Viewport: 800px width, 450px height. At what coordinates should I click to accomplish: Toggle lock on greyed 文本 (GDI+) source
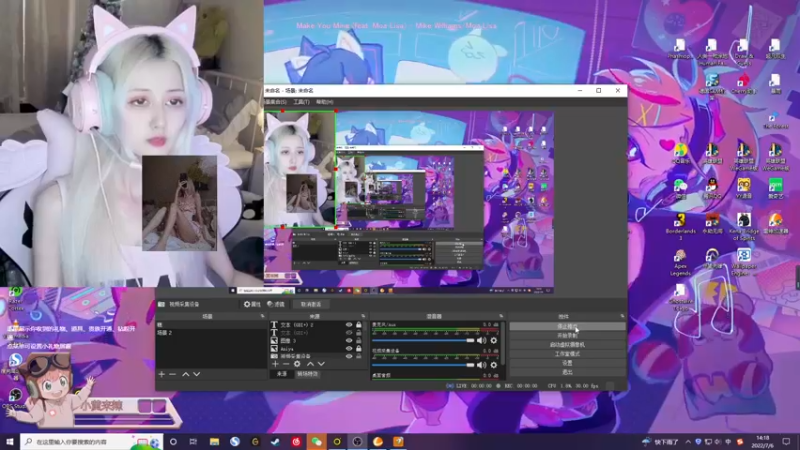359,333
